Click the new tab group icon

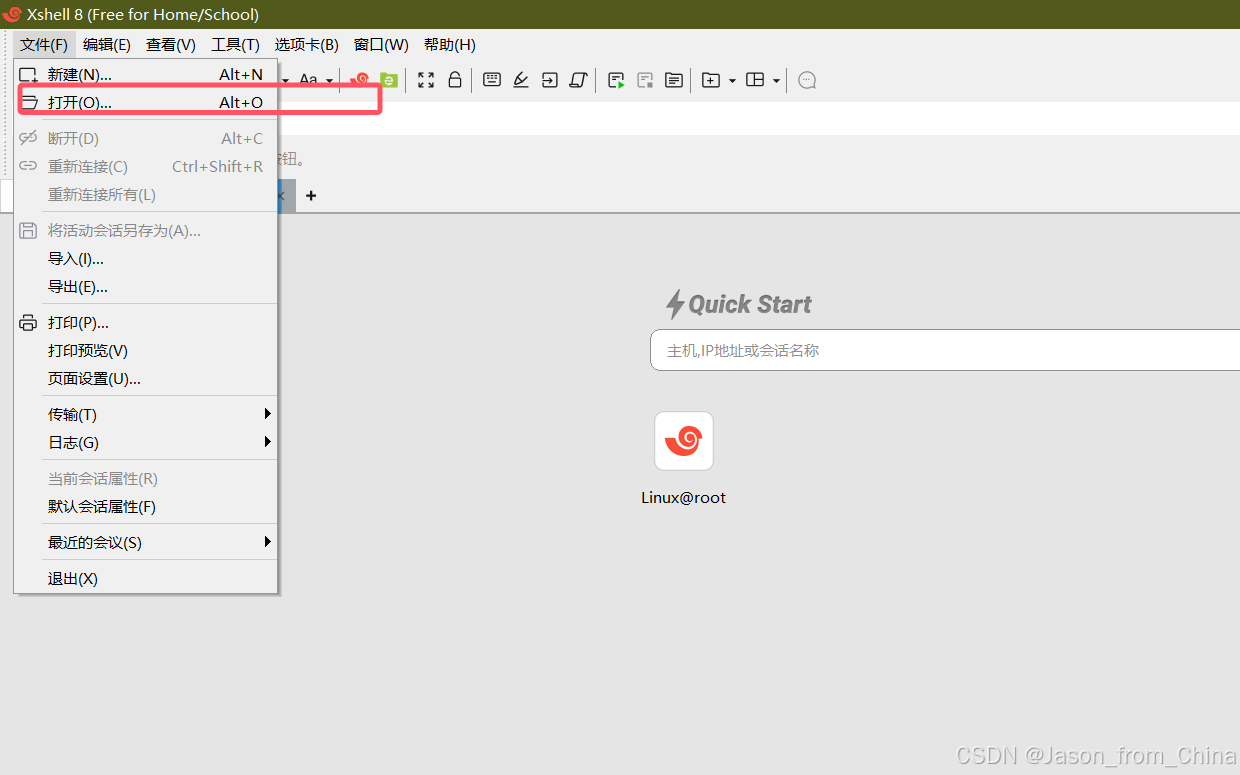(711, 80)
